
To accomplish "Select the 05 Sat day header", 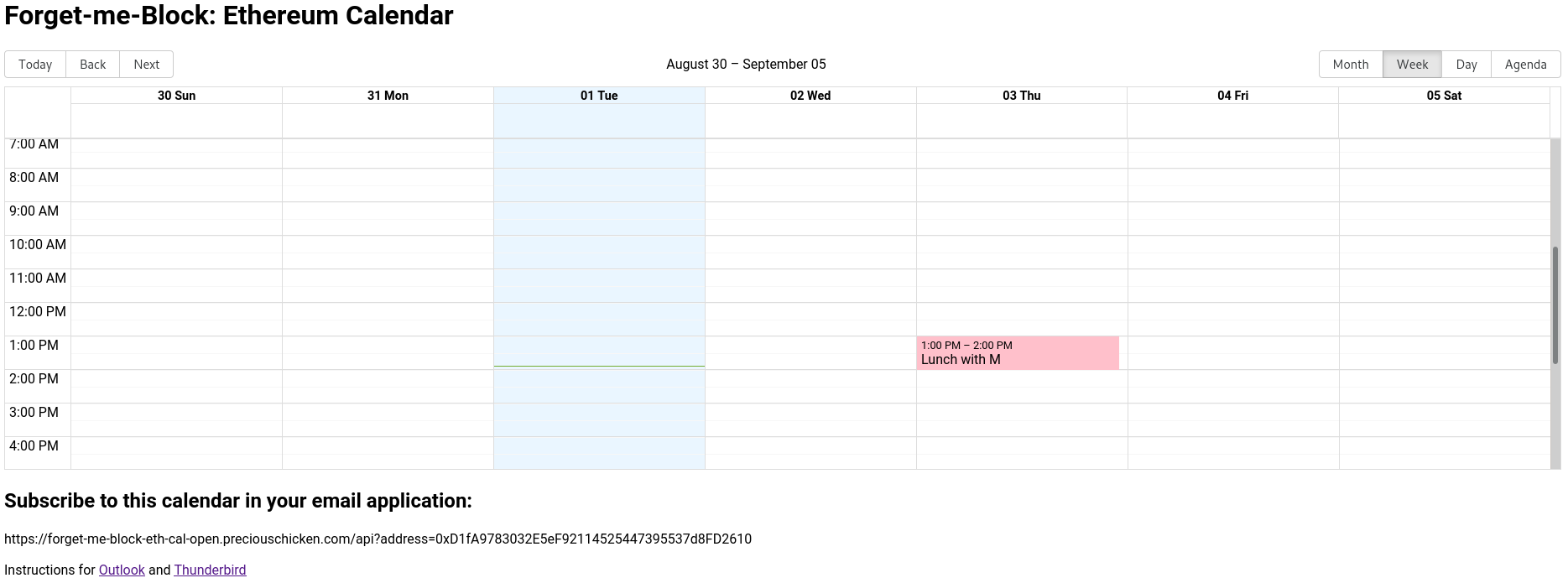I will pos(1444,96).
